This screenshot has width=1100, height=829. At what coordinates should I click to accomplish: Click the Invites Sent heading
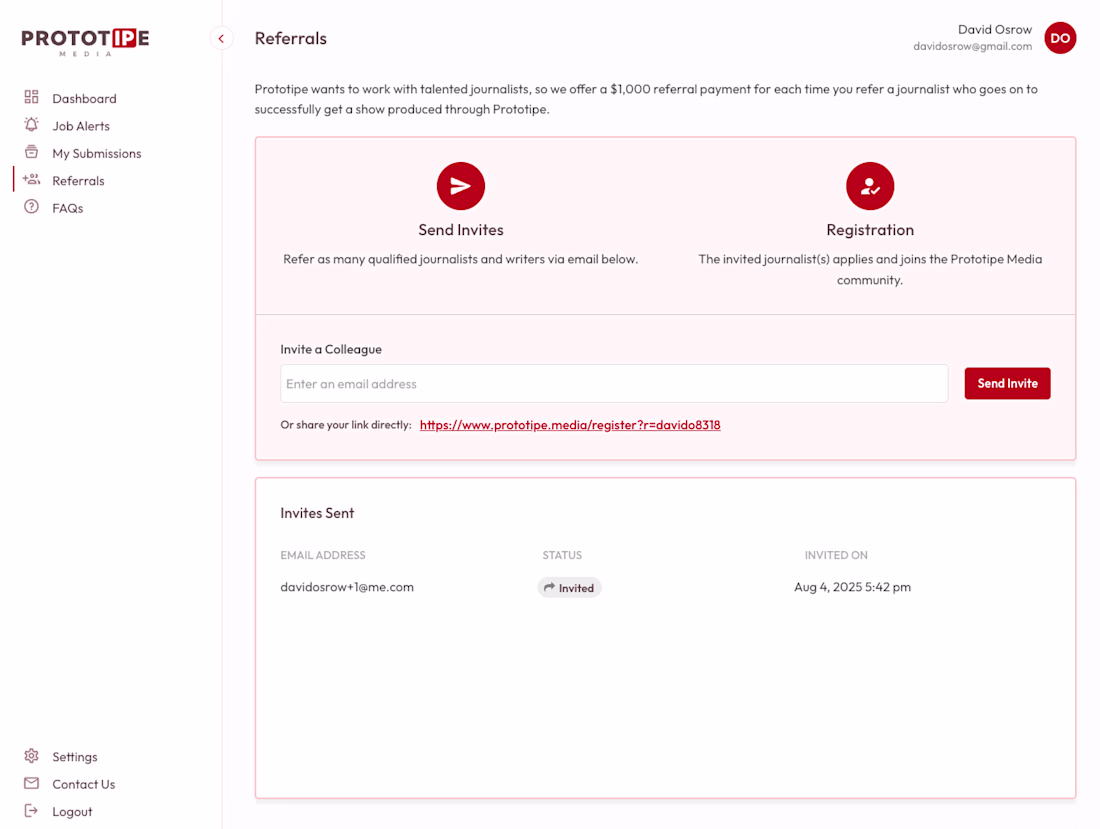click(x=317, y=513)
